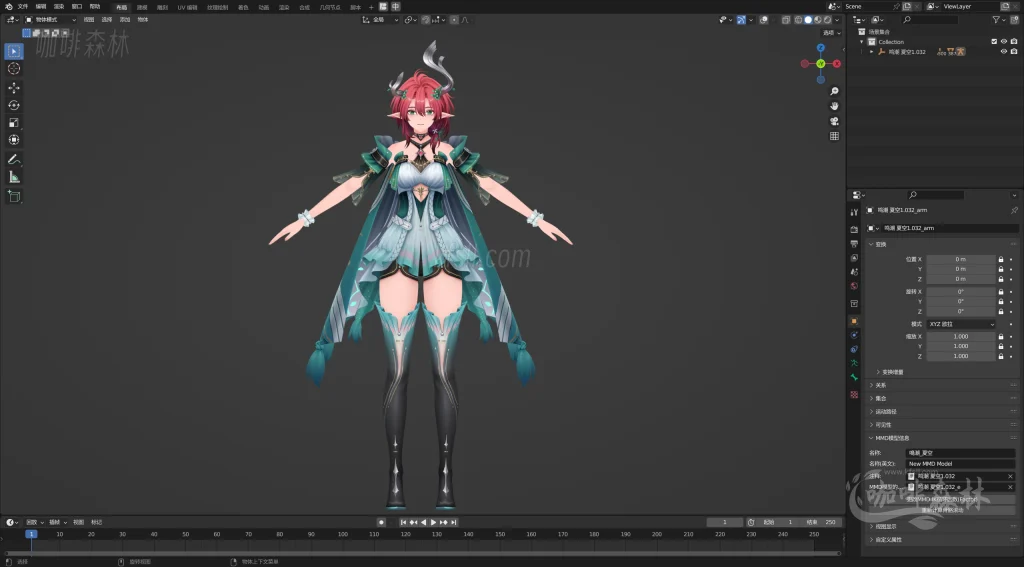1024x567 pixels.
Task: Expand the 关系 Relations panel
Action: (x=942, y=385)
